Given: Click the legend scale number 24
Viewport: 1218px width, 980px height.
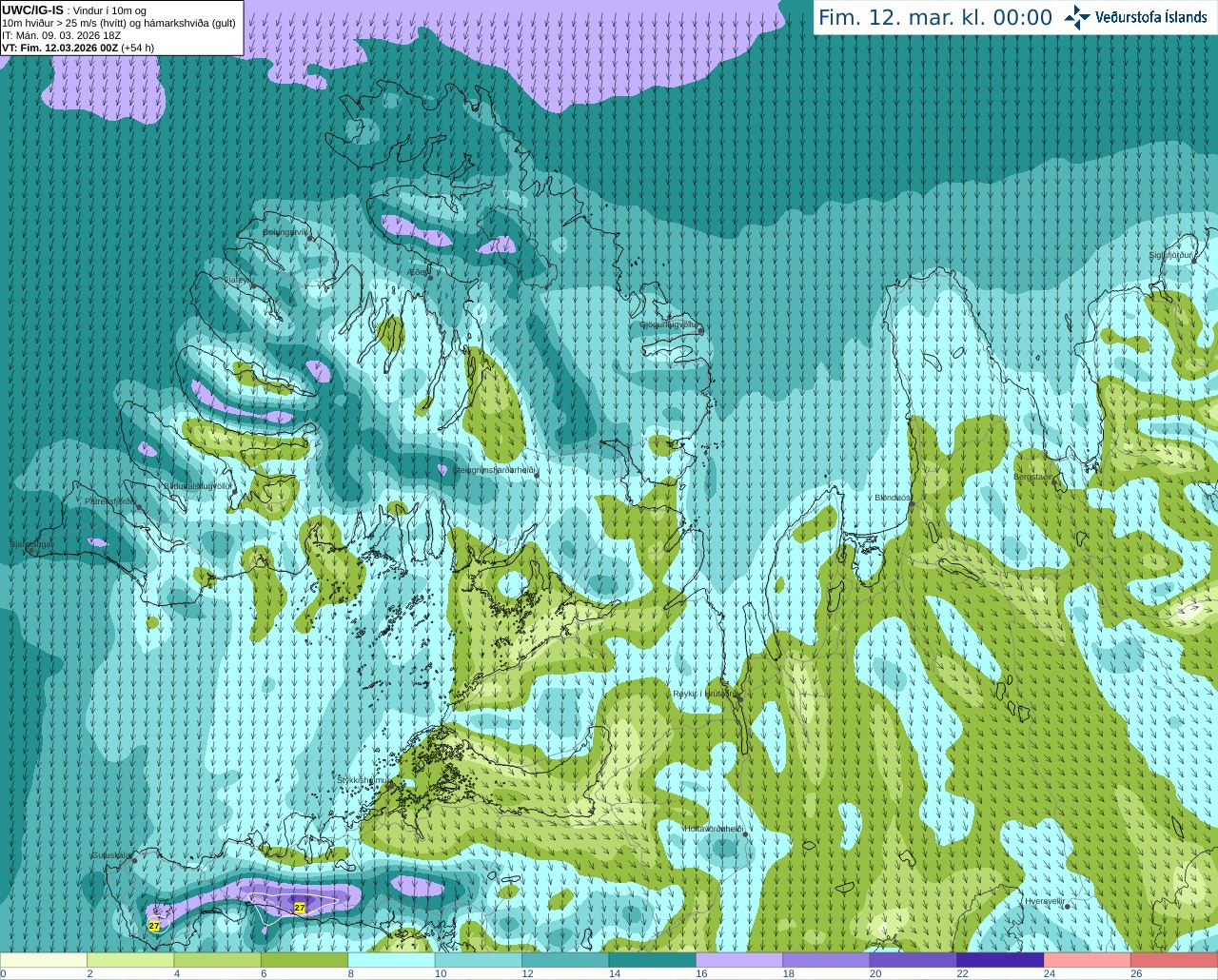Looking at the screenshot, I should point(1050,973).
